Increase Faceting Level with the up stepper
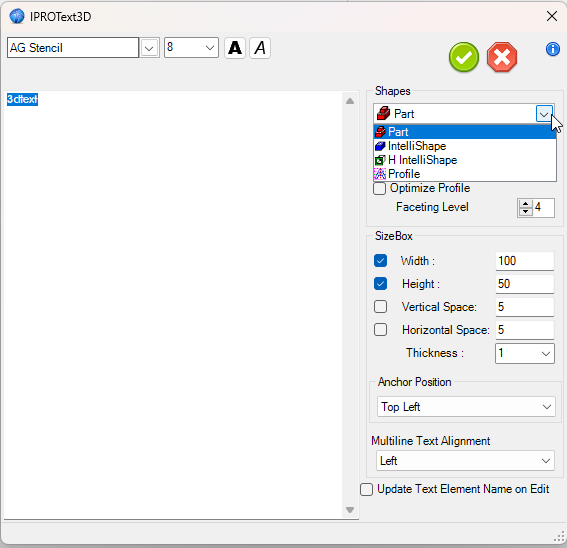The height and width of the screenshot is (548, 567). 525,204
